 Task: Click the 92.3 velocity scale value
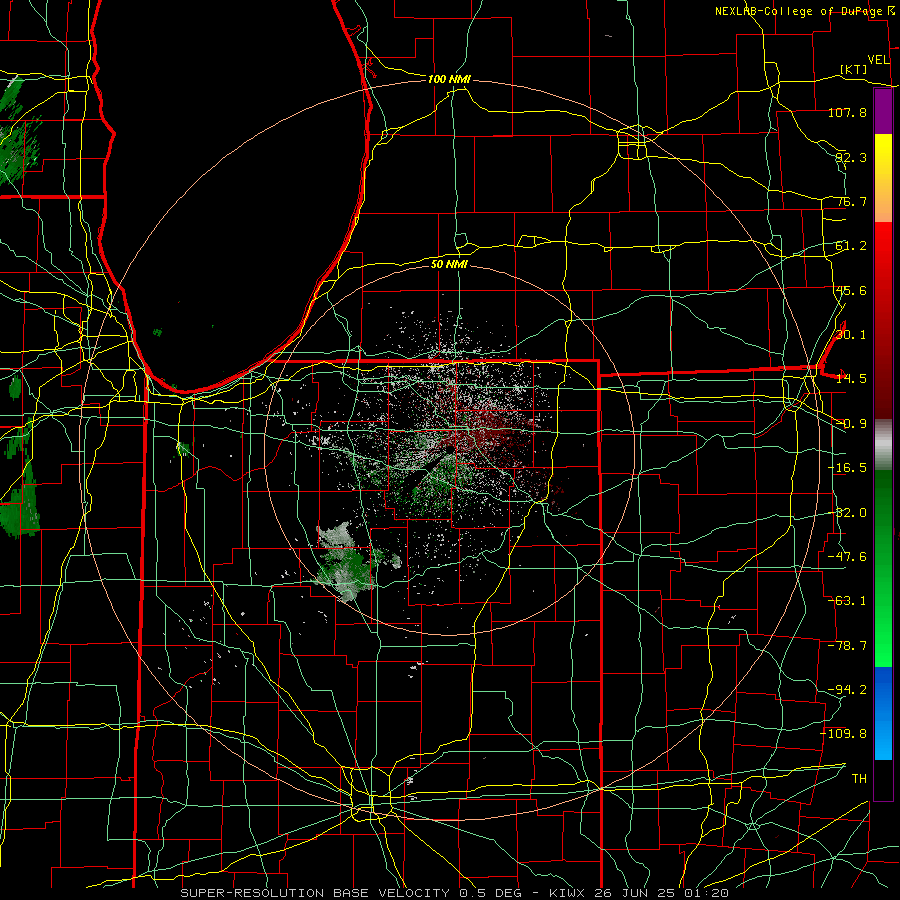pyautogui.click(x=851, y=157)
